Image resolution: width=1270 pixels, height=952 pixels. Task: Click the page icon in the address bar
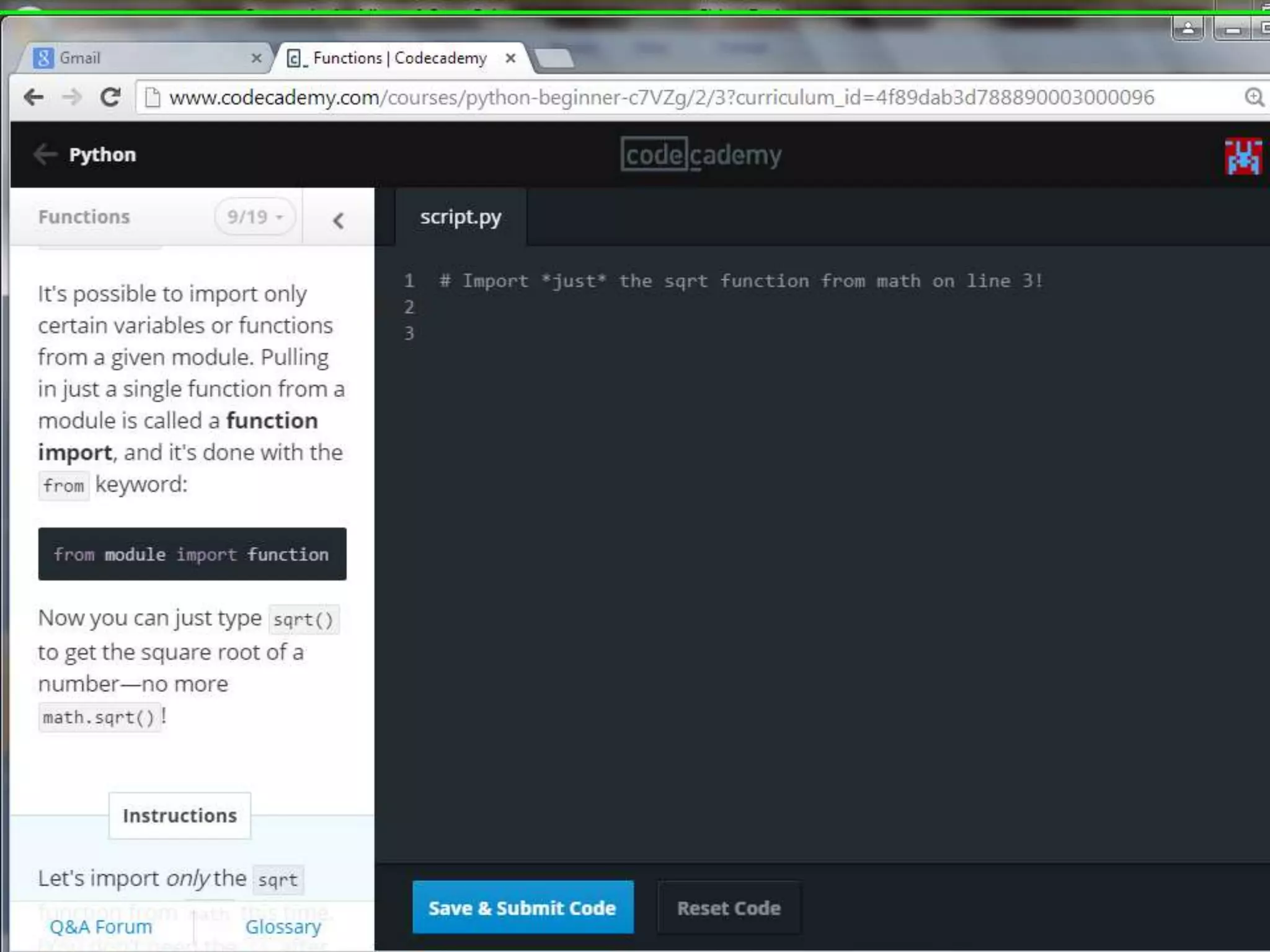coord(152,97)
